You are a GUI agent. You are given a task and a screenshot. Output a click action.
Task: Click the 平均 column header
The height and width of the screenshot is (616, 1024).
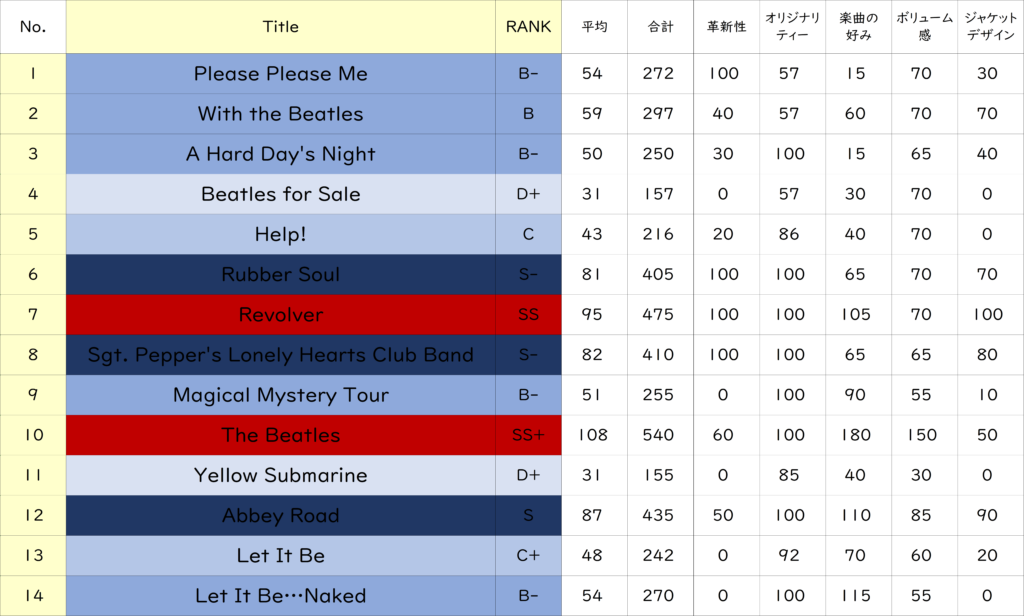[594, 27]
